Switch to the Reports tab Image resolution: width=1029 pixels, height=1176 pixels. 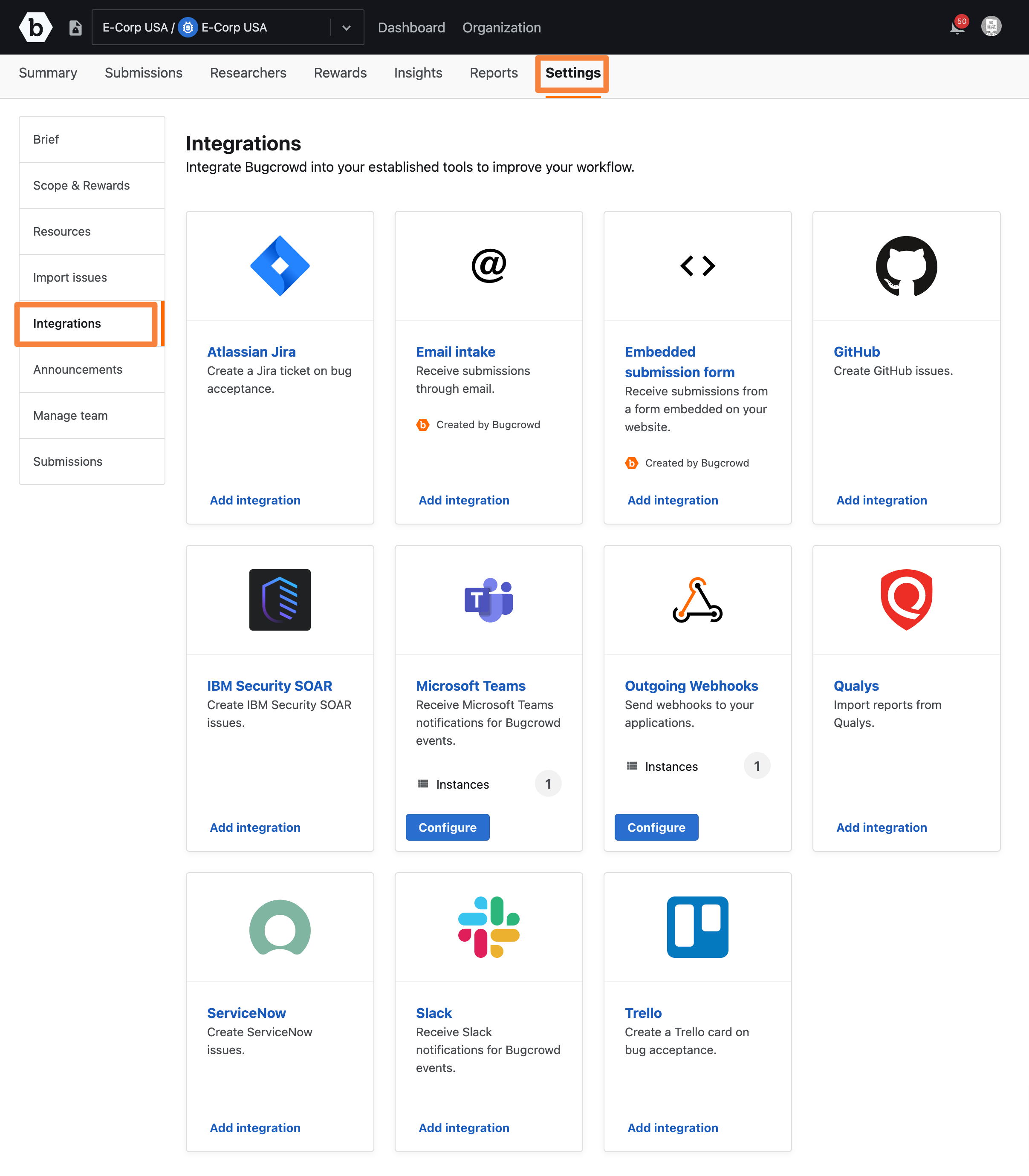(x=494, y=73)
